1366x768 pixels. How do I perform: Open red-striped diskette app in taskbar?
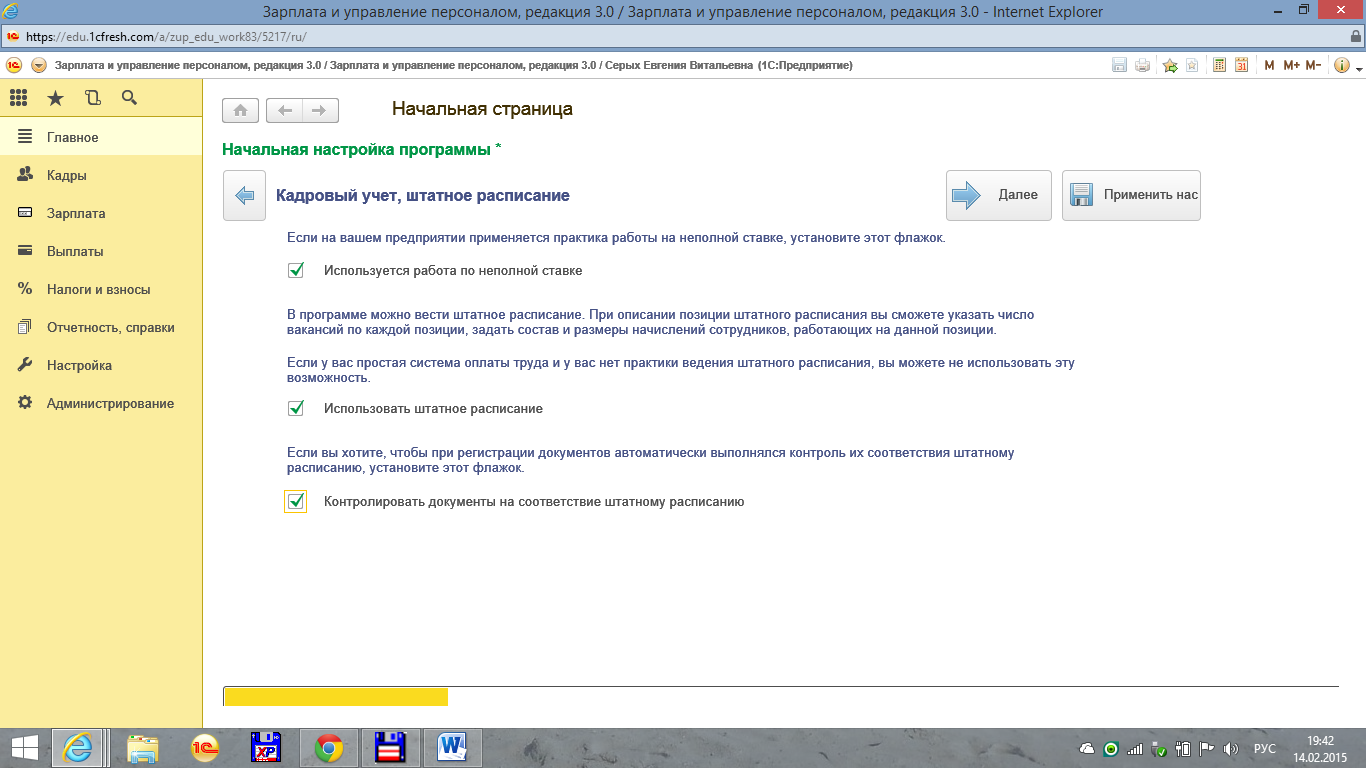(390, 748)
